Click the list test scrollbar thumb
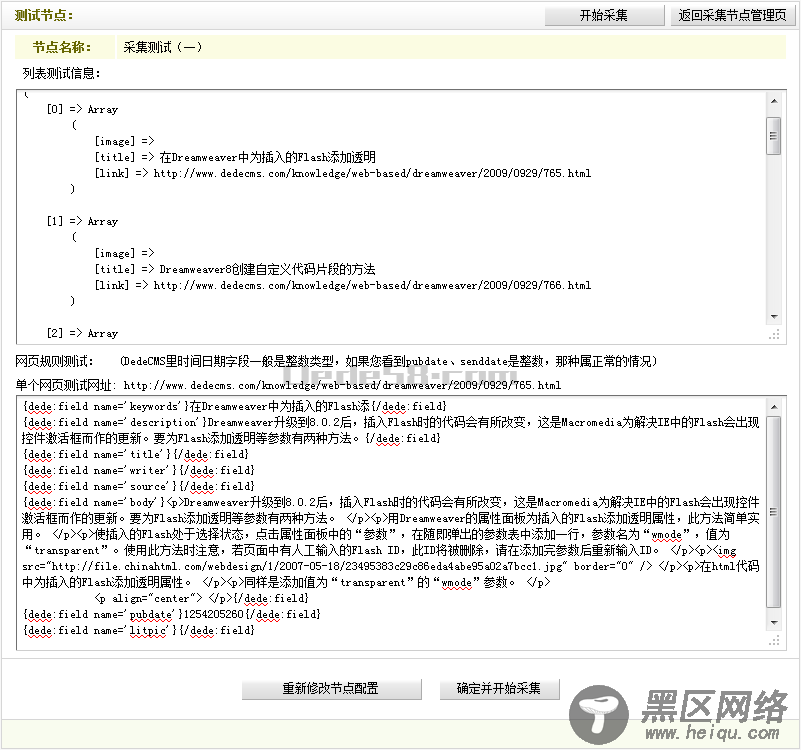 (774, 136)
